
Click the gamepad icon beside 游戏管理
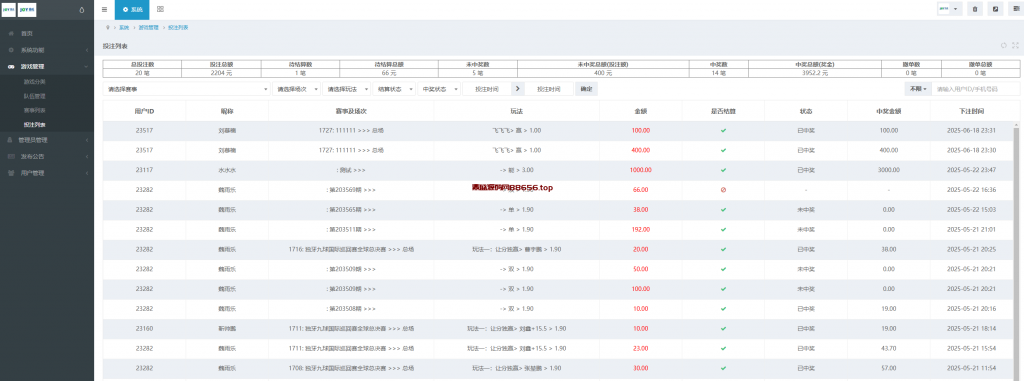(x=11, y=67)
